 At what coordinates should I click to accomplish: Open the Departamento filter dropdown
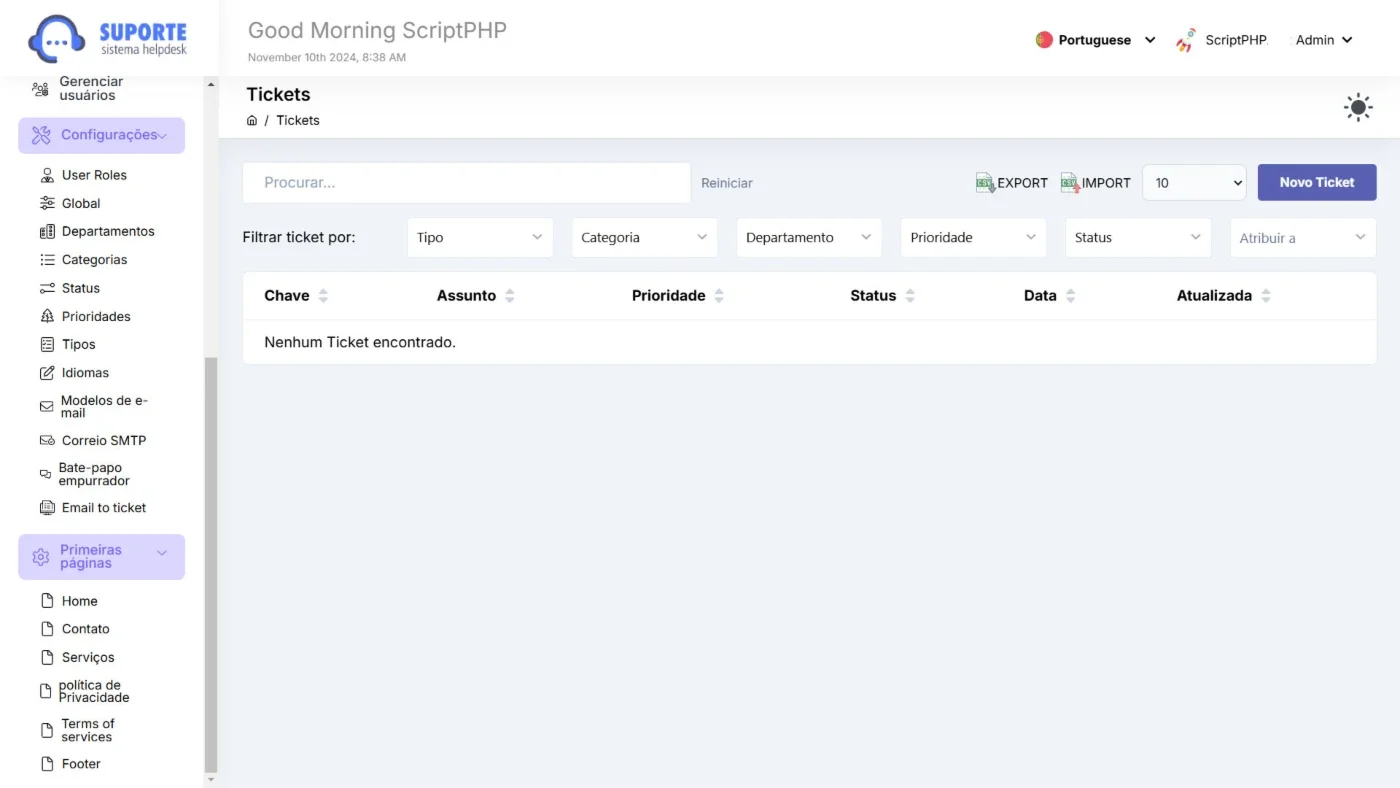[809, 238]
